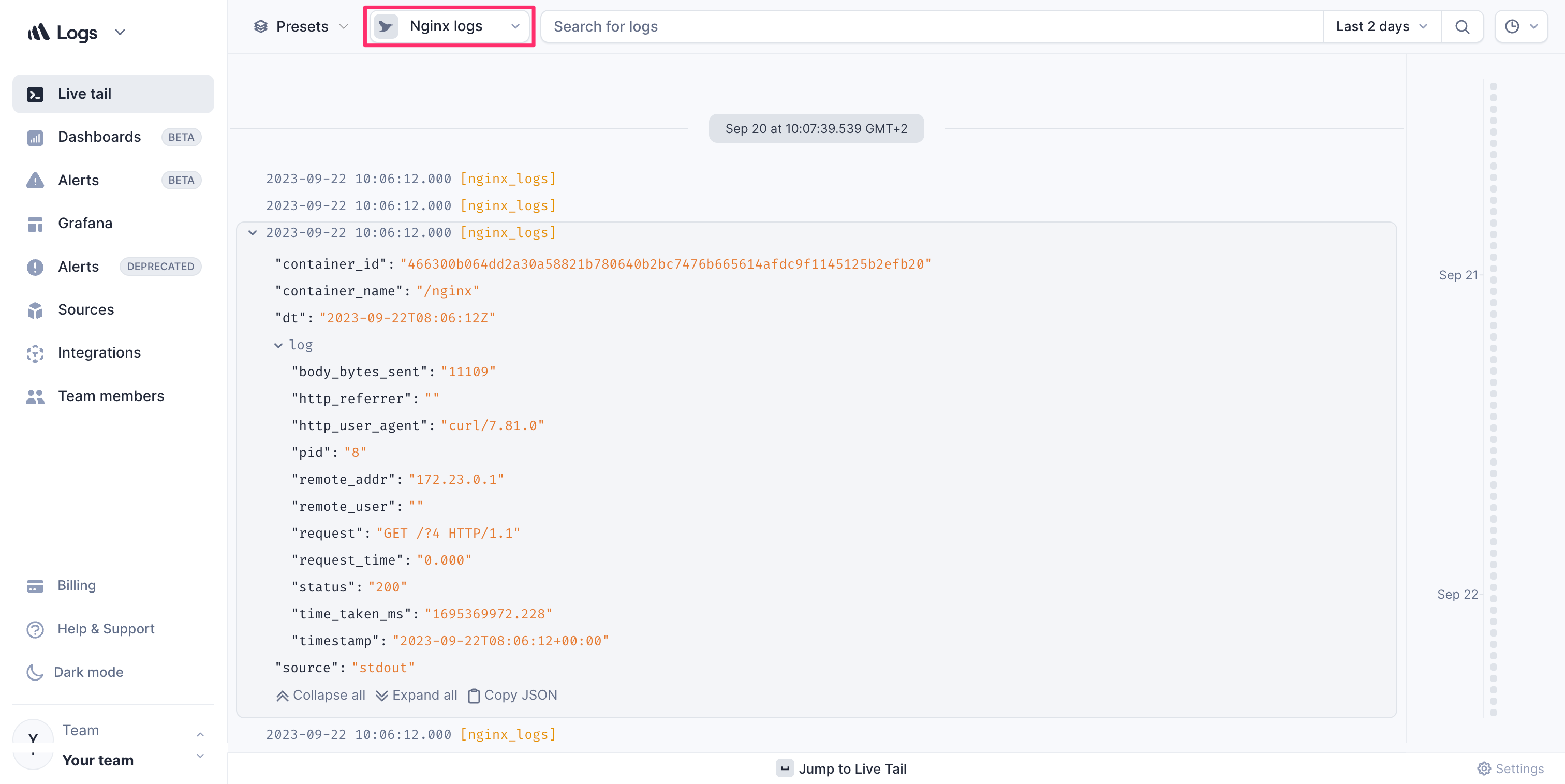Collapse the expanded nginx_logs entry
This screenshot has width=1565, height=784.
coord(252,232)
